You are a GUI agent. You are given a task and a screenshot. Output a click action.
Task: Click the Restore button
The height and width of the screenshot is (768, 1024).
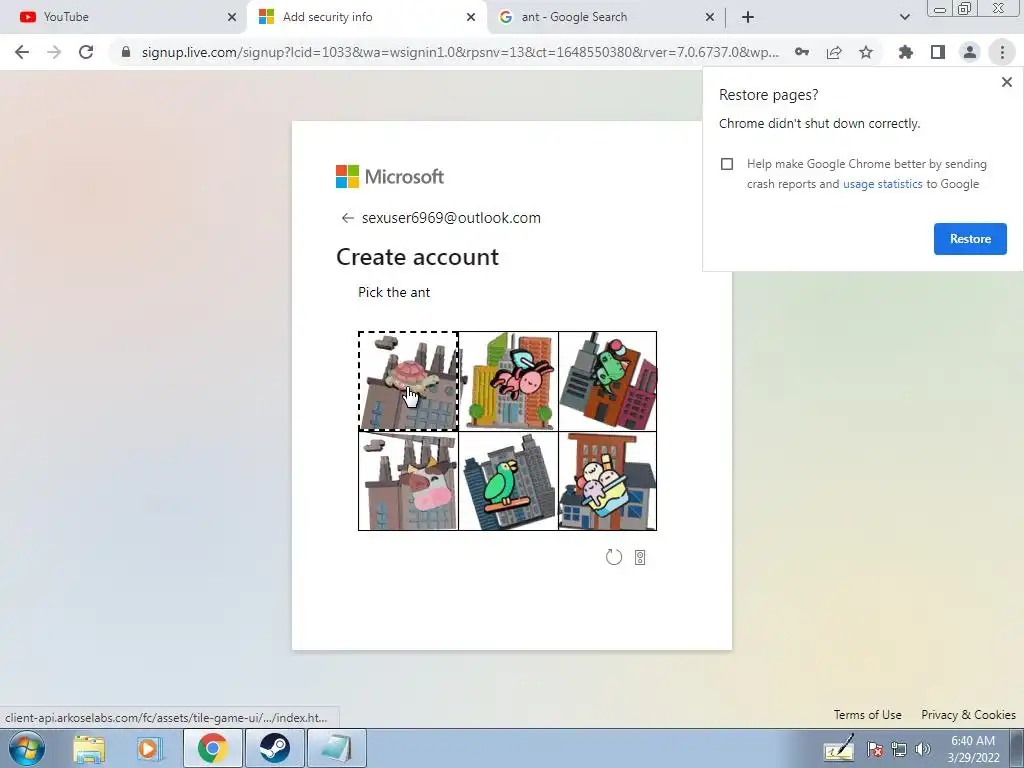pos(970,239)
